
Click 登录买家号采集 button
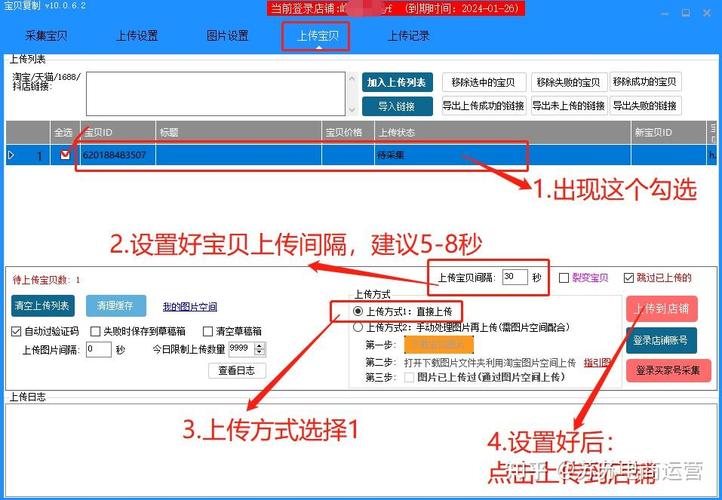click(x=669, y=371)
